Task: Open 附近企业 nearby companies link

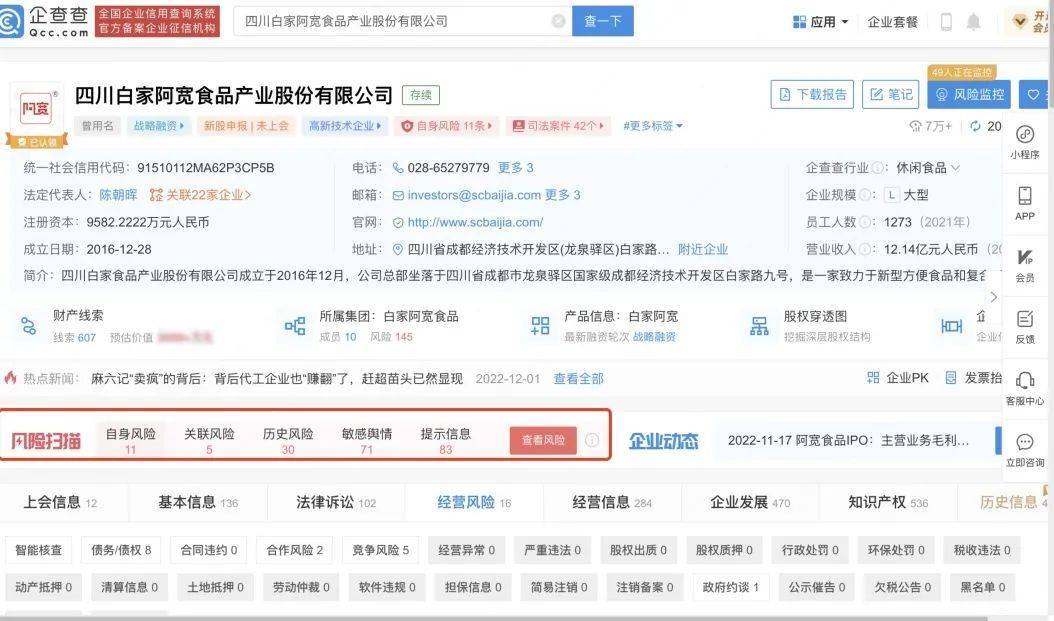Action: [x=702, y=249]
